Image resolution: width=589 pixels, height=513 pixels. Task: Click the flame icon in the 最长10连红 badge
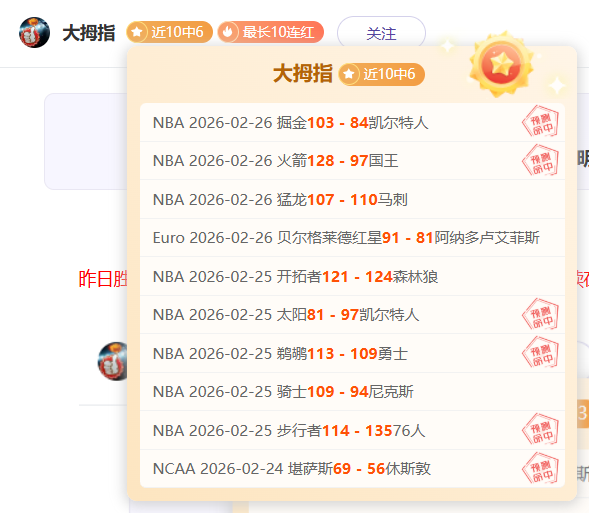pos(228,32)
